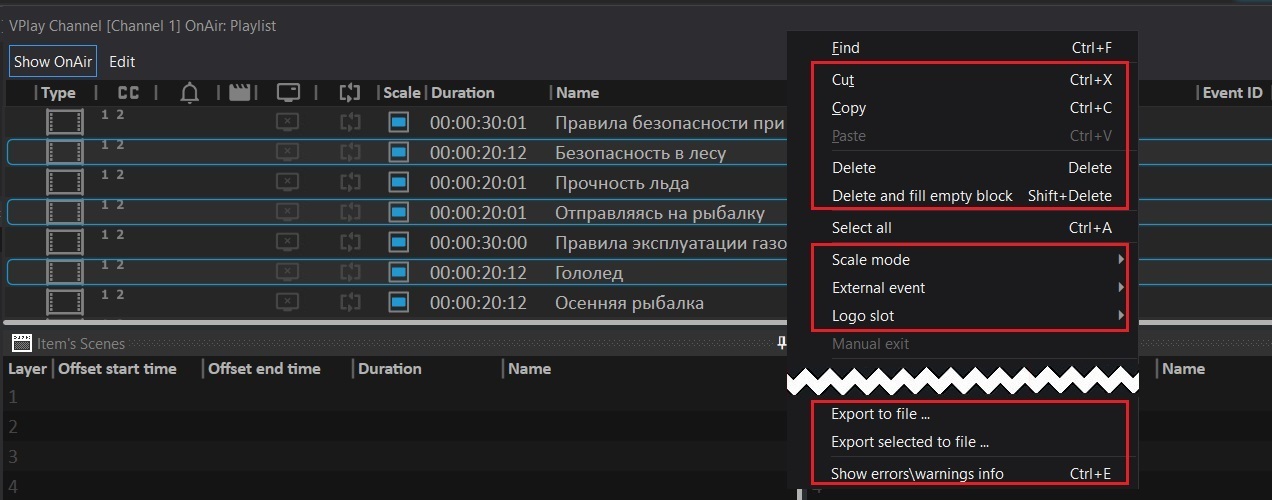Click the bell notification column header icon
This screenshot has height=500, width=1272.
pyautogui.click(x=190, y=93)
